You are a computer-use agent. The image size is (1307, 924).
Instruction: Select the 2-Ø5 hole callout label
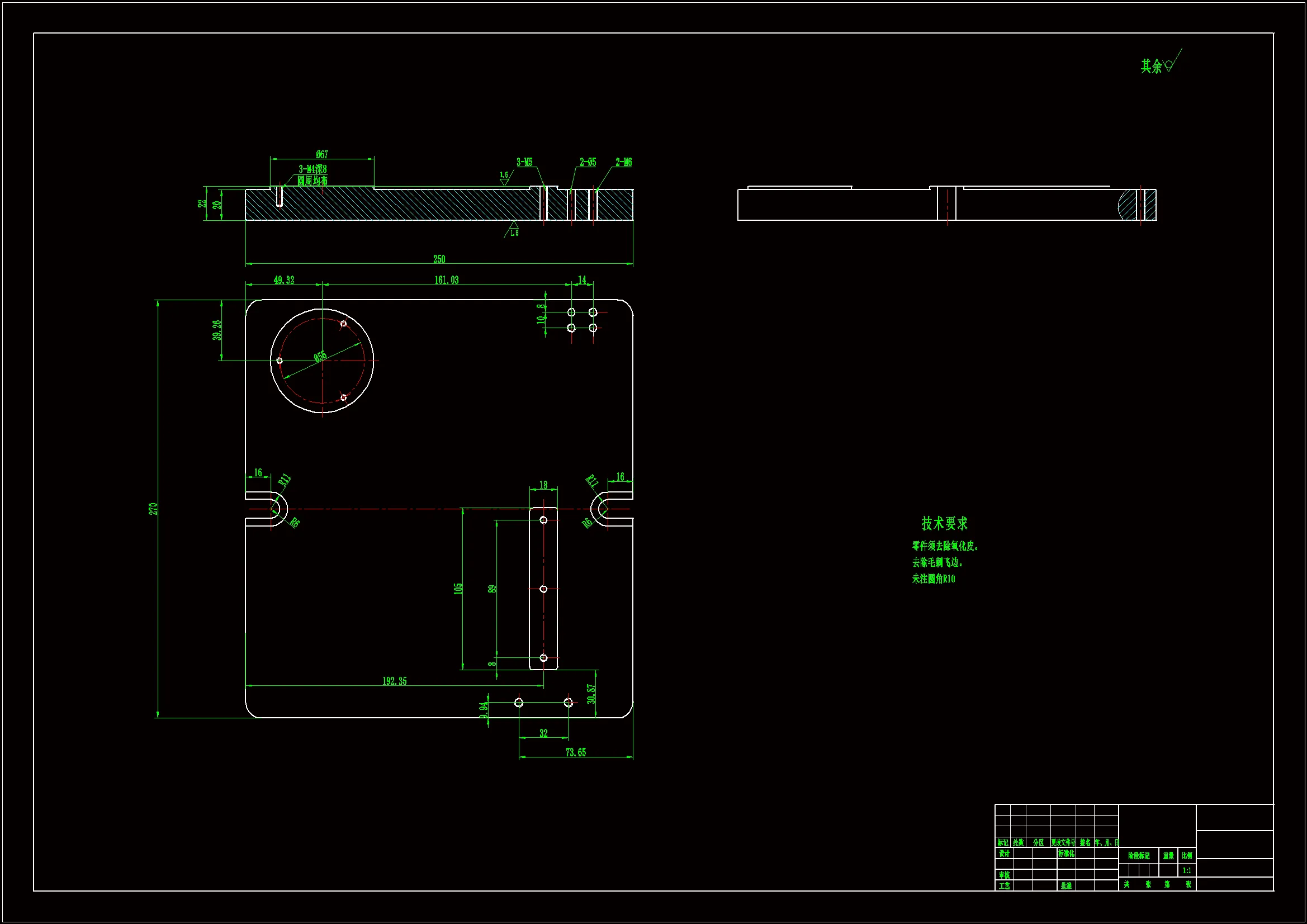(588, 162)
